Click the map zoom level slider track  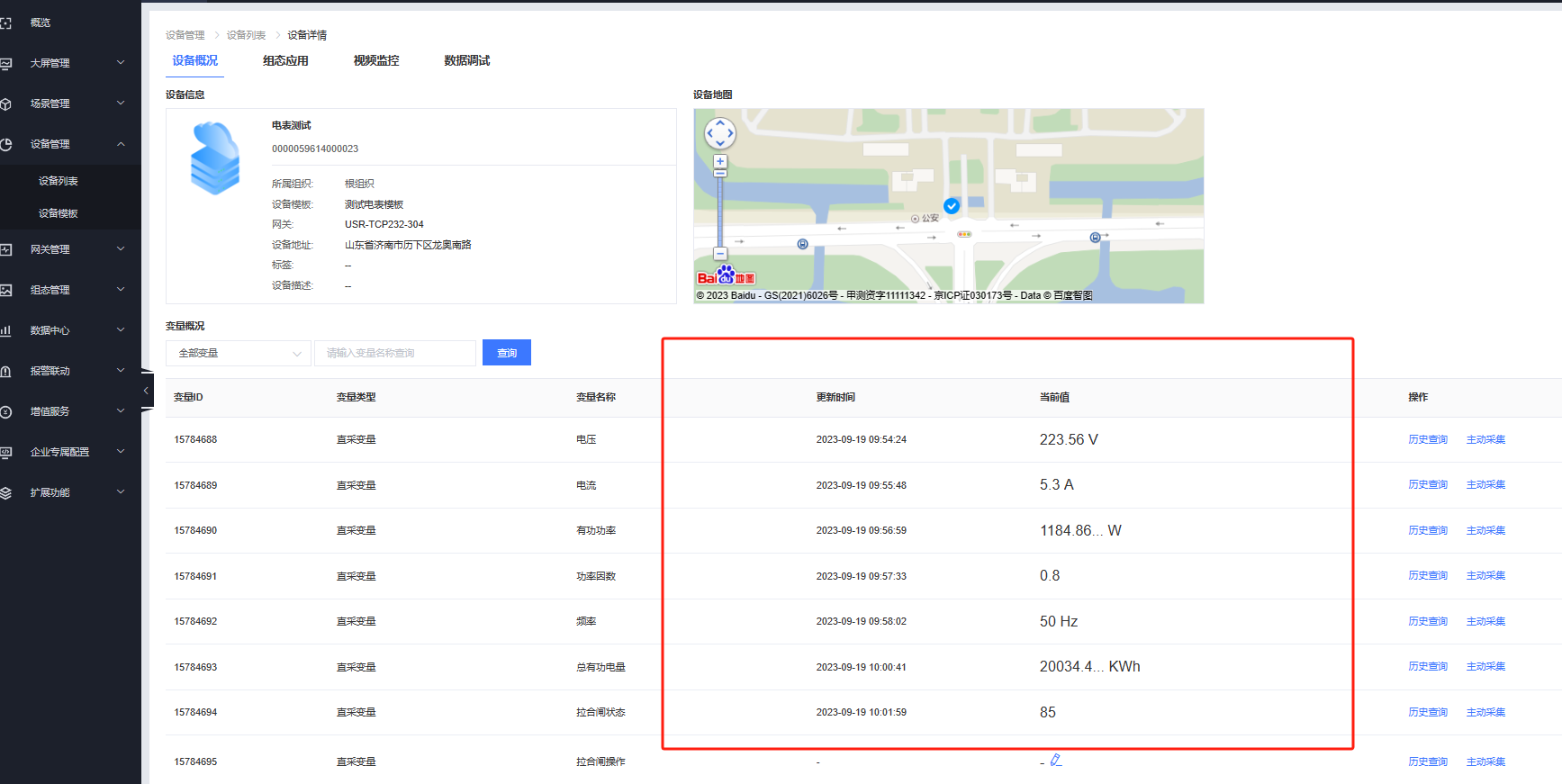click(719, 212)
